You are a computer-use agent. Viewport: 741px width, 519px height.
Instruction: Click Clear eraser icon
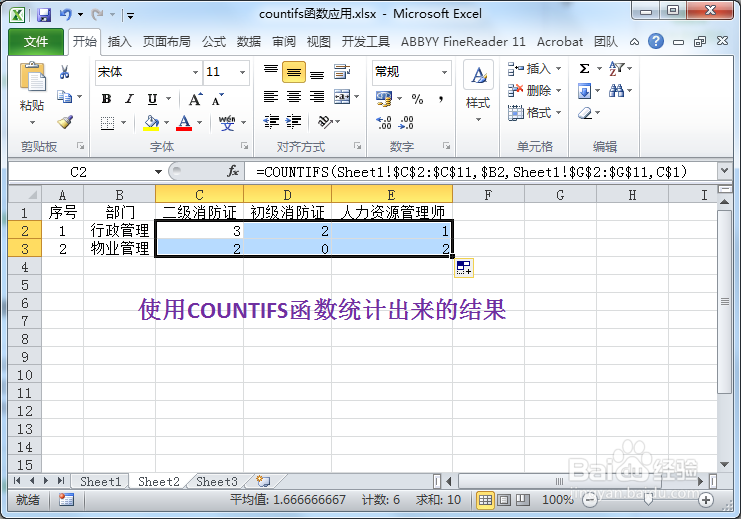pyautogui.click(x=585, y=113)
